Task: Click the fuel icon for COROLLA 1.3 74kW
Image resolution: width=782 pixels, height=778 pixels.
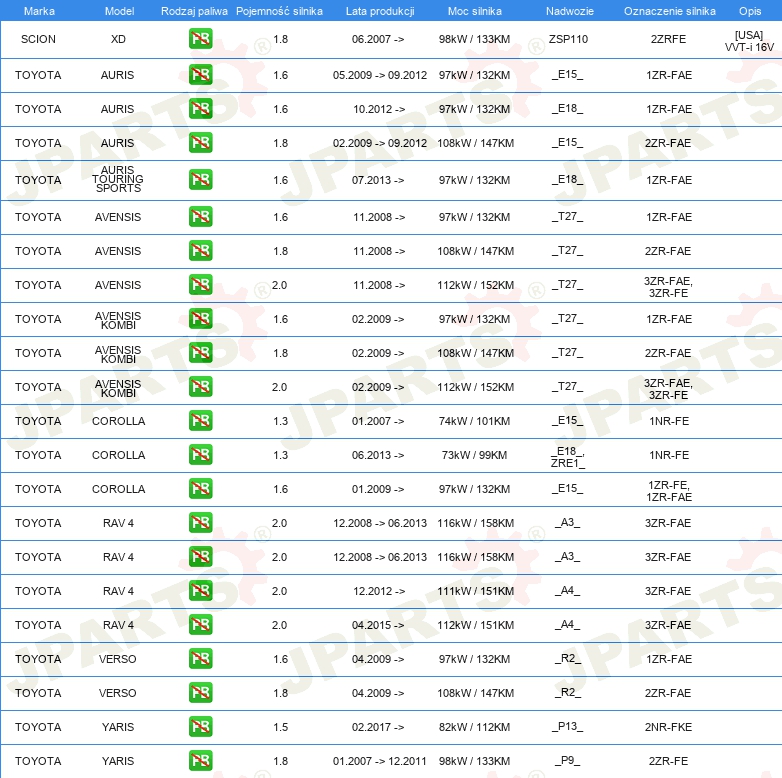Action: 200,421
